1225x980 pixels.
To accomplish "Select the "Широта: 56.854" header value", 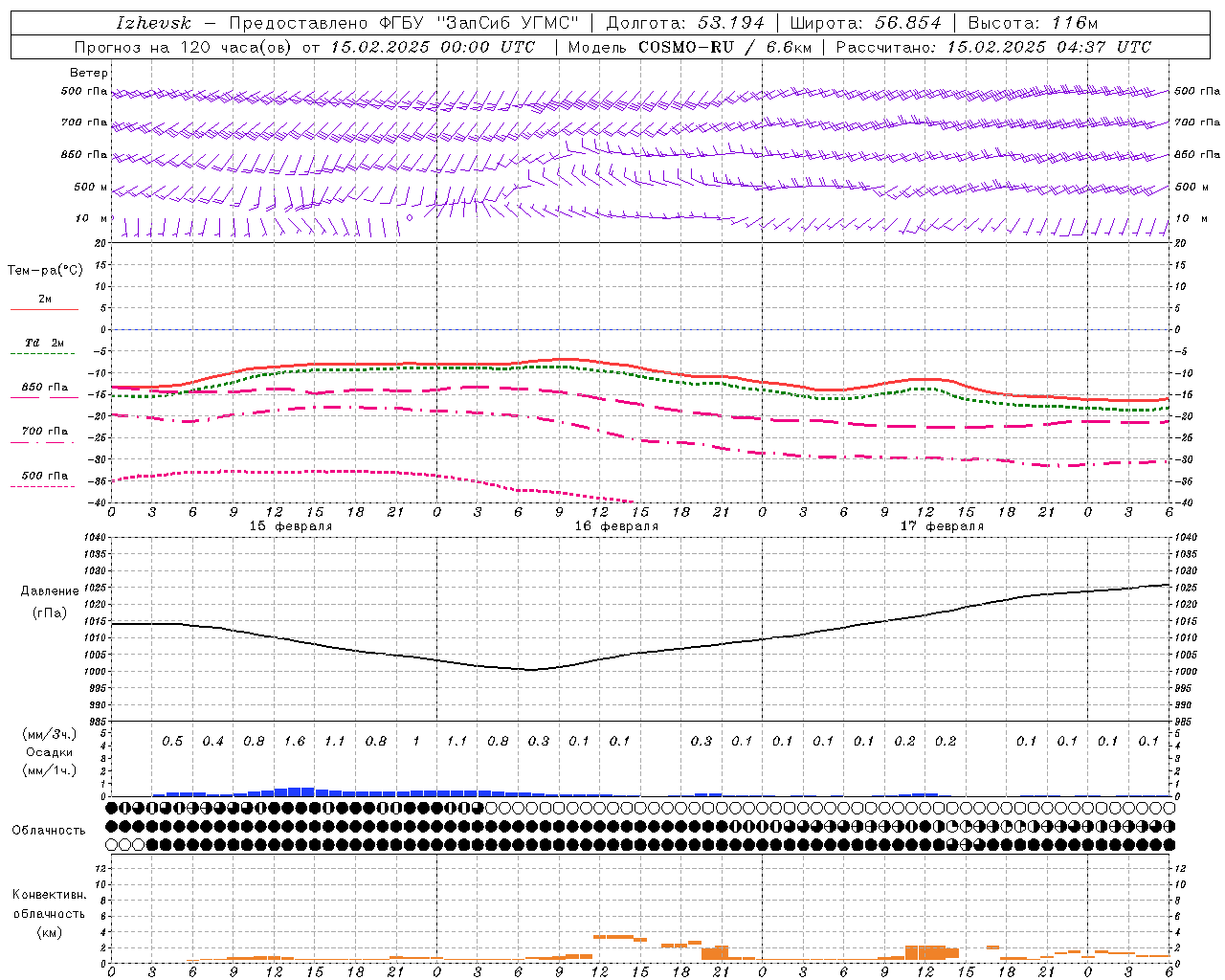I will (x=865, y=23).
